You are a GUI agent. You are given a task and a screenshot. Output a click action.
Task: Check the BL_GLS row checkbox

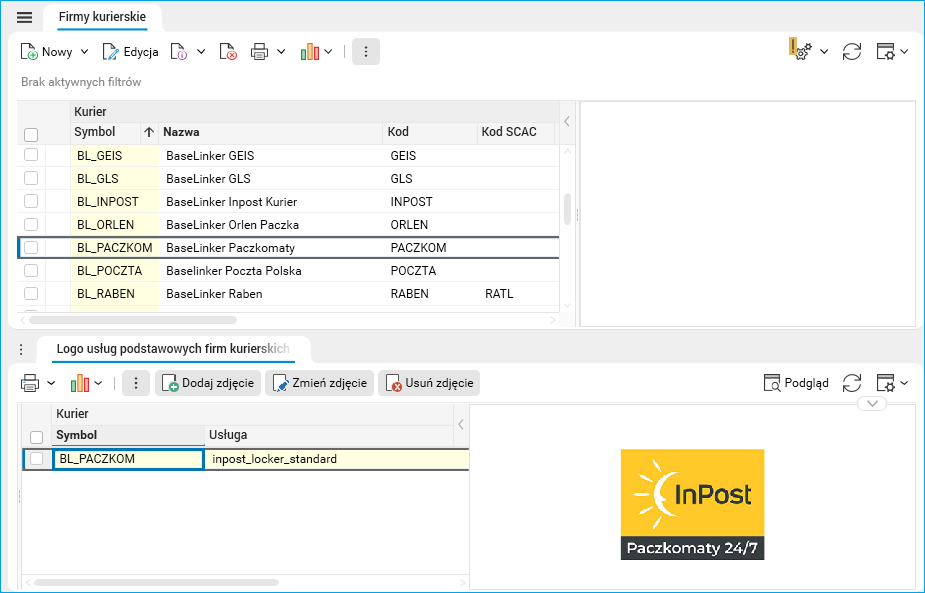pos(31,178)
